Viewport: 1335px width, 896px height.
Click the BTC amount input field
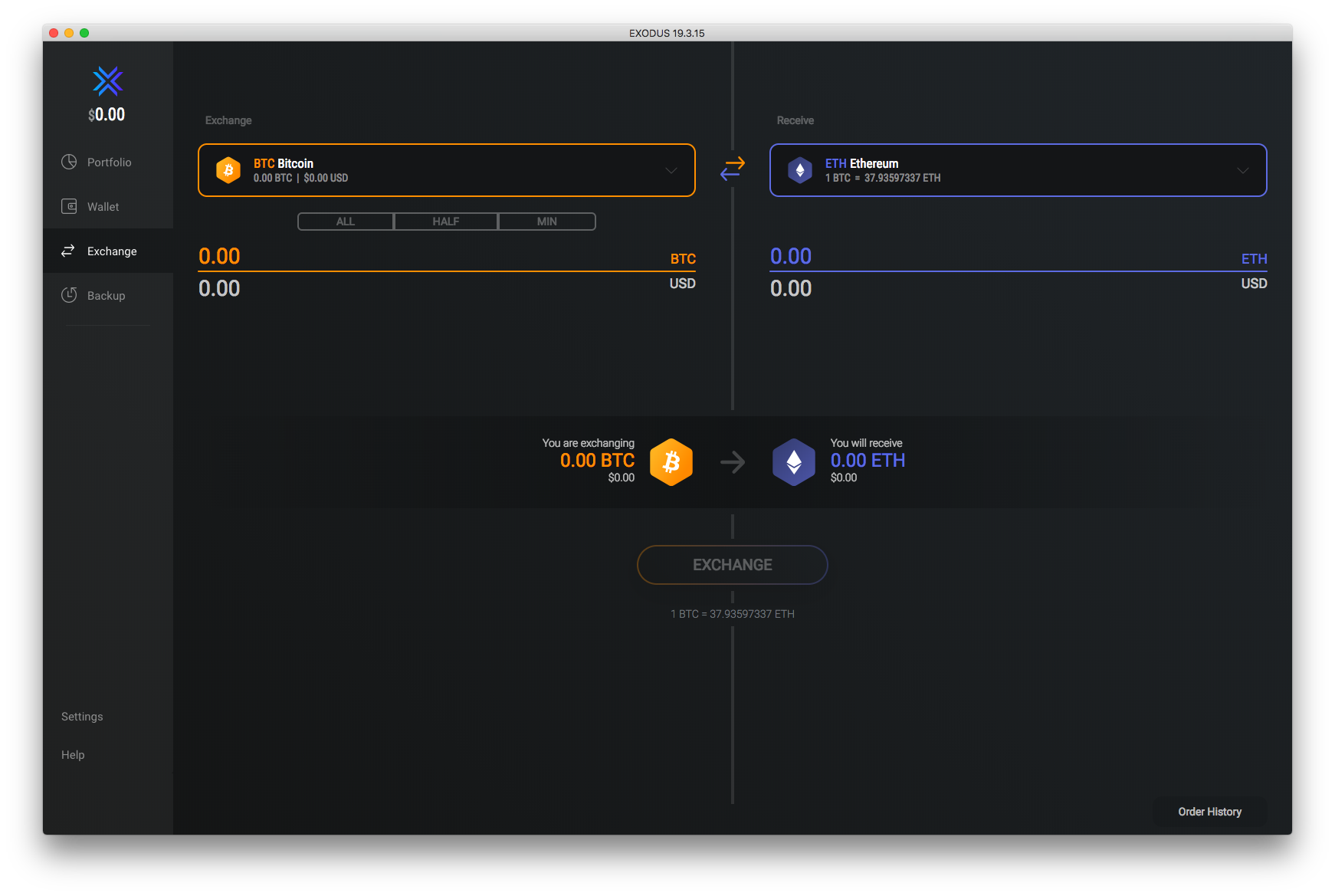tap(447, 257)
